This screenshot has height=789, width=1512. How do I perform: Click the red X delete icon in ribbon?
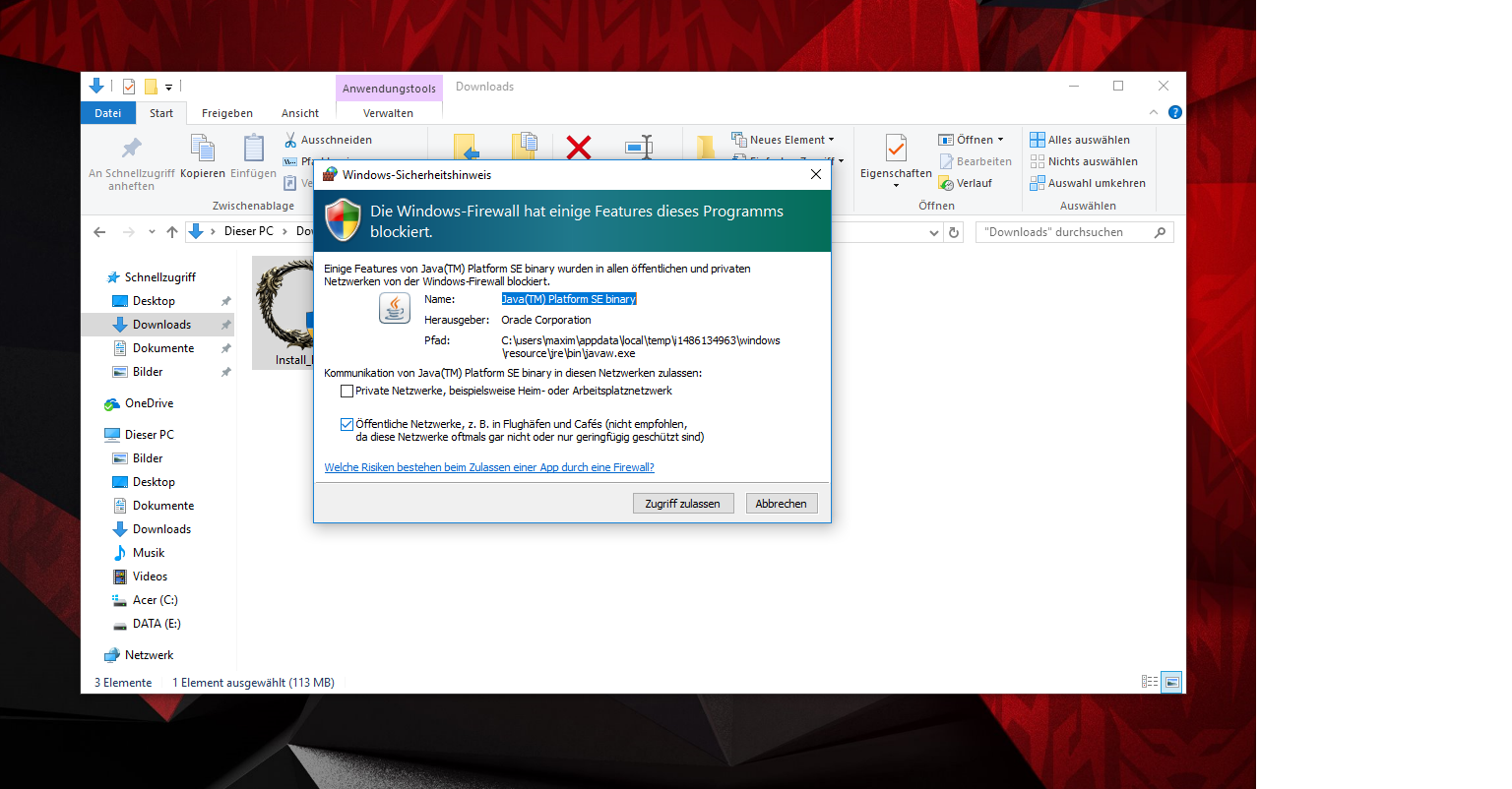tap(579, 148)
